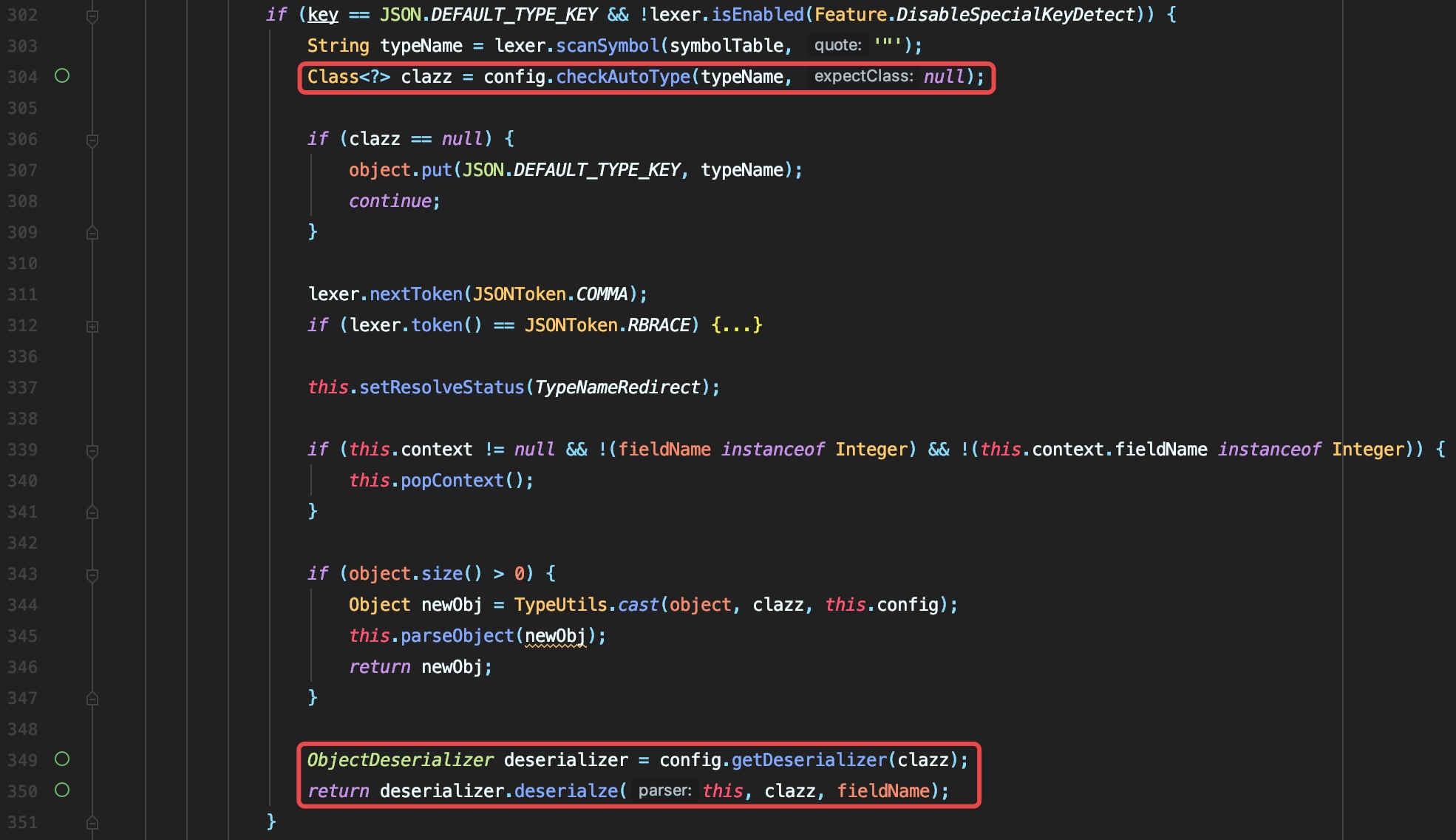Collapse the object.size block at line 343
The height and width of the screenshot is (840, 1456).
click(x=92, y=575)
